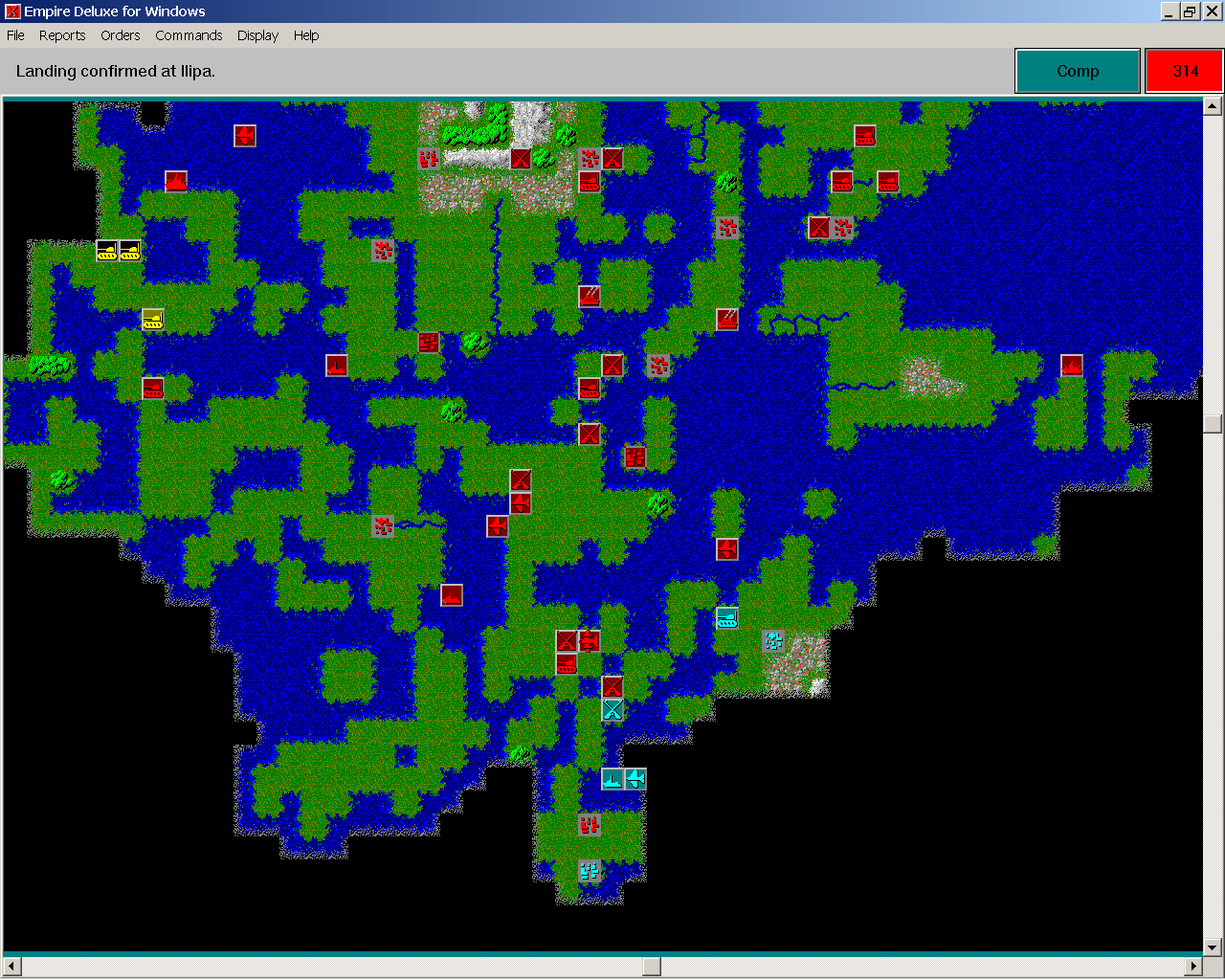Click red city at the river mouth
The height and width of the screenshot is (980, 1225).
click(x=383, y=526)
